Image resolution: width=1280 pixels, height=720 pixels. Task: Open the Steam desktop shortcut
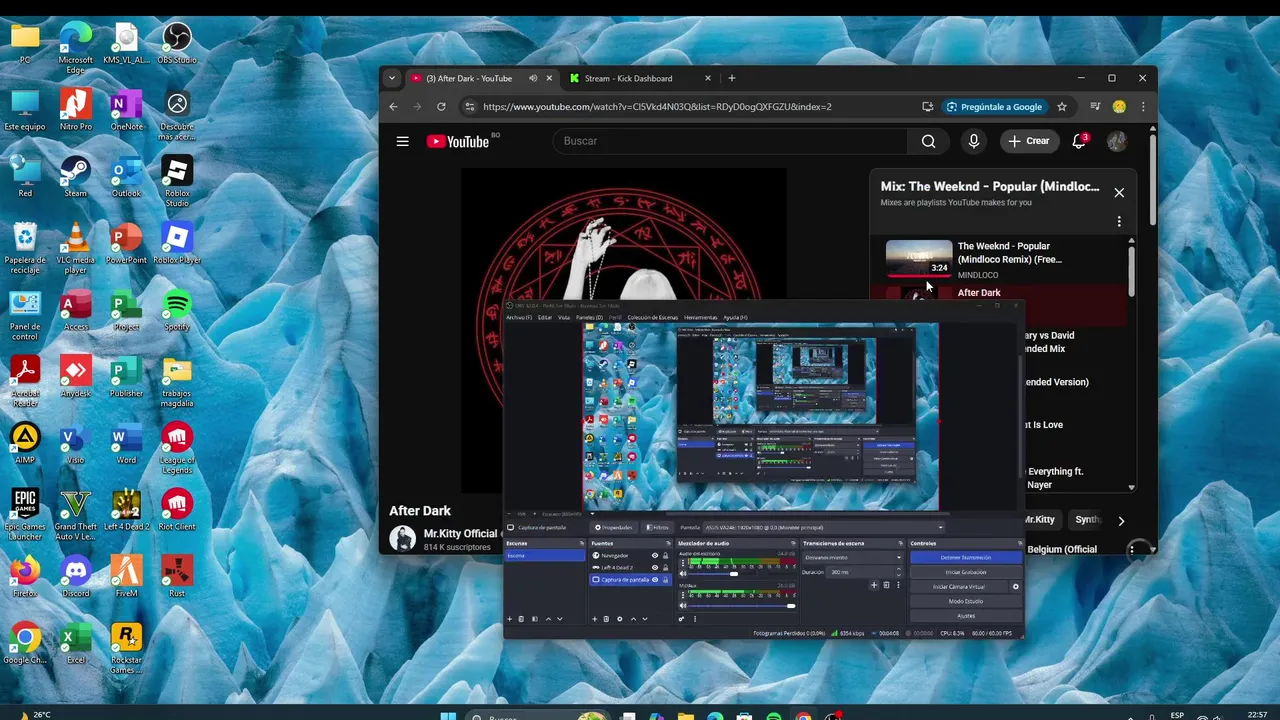pos(76,176)
